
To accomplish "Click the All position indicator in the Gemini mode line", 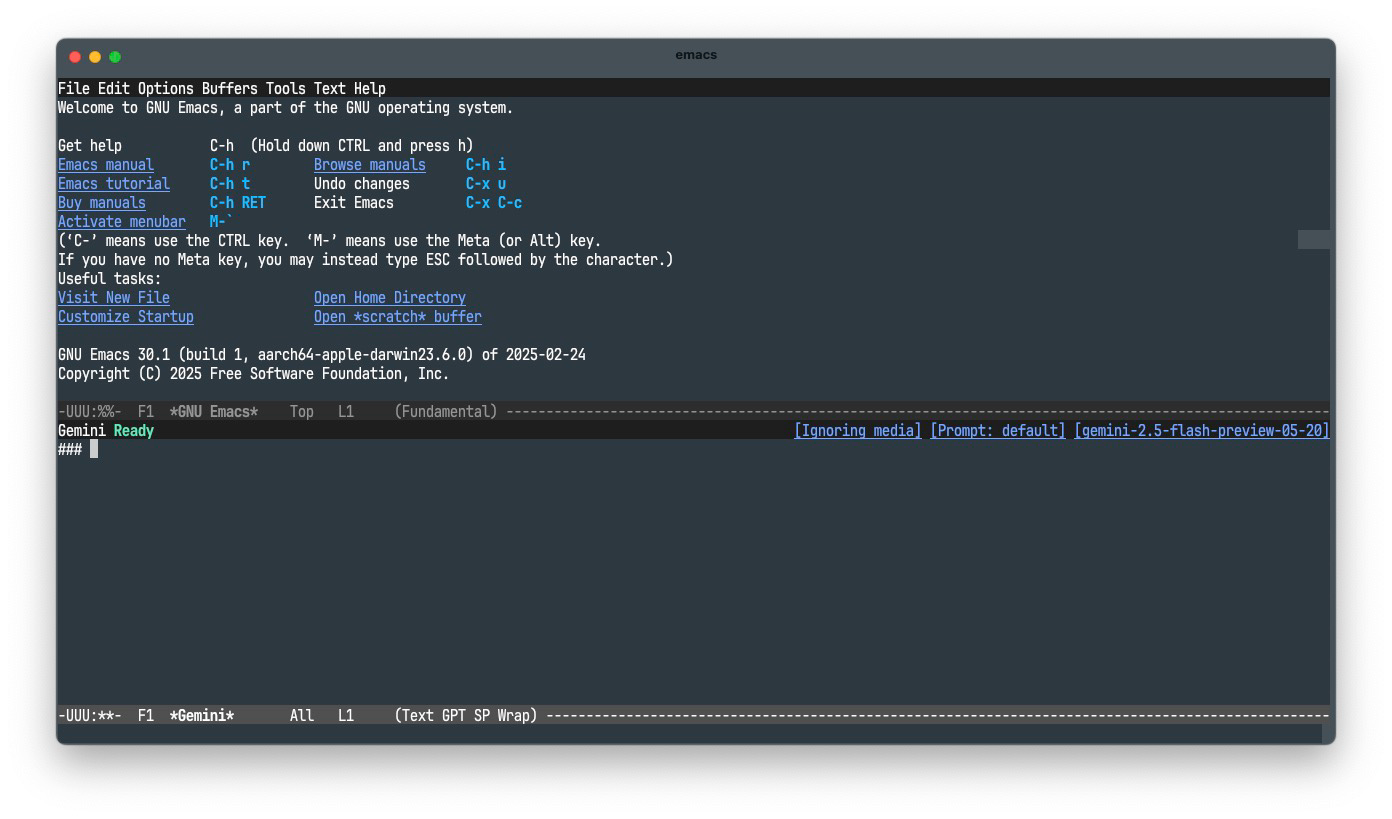I will (302, 716).
